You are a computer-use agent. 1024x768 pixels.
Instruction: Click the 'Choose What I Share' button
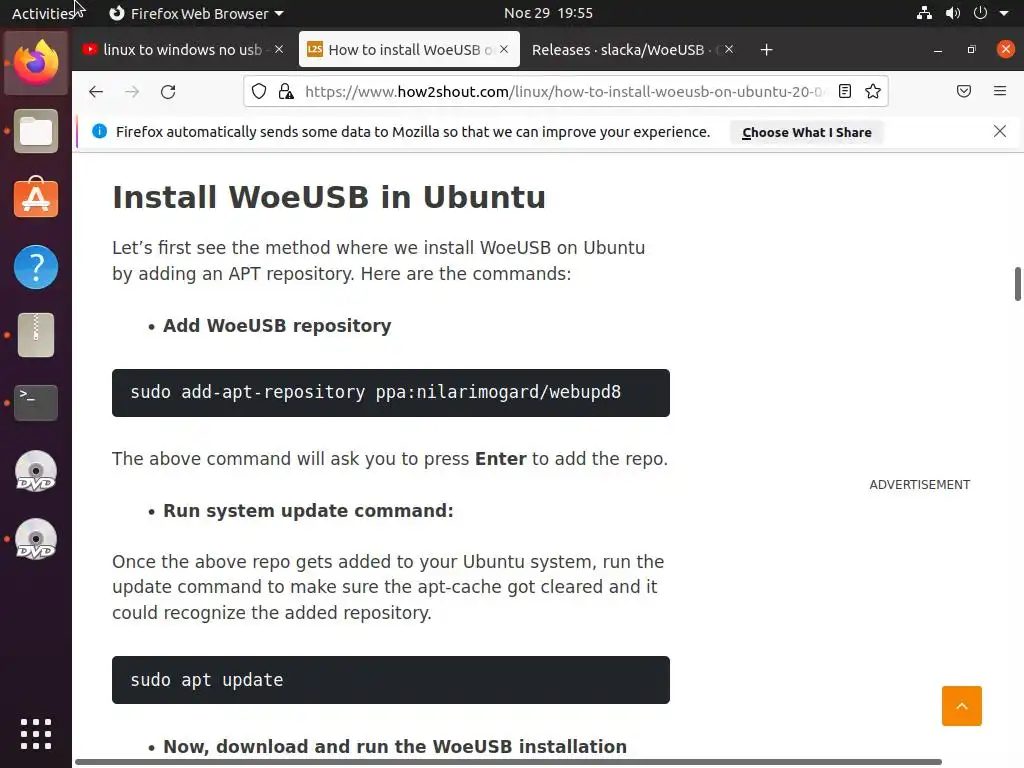tap(807, 133)
